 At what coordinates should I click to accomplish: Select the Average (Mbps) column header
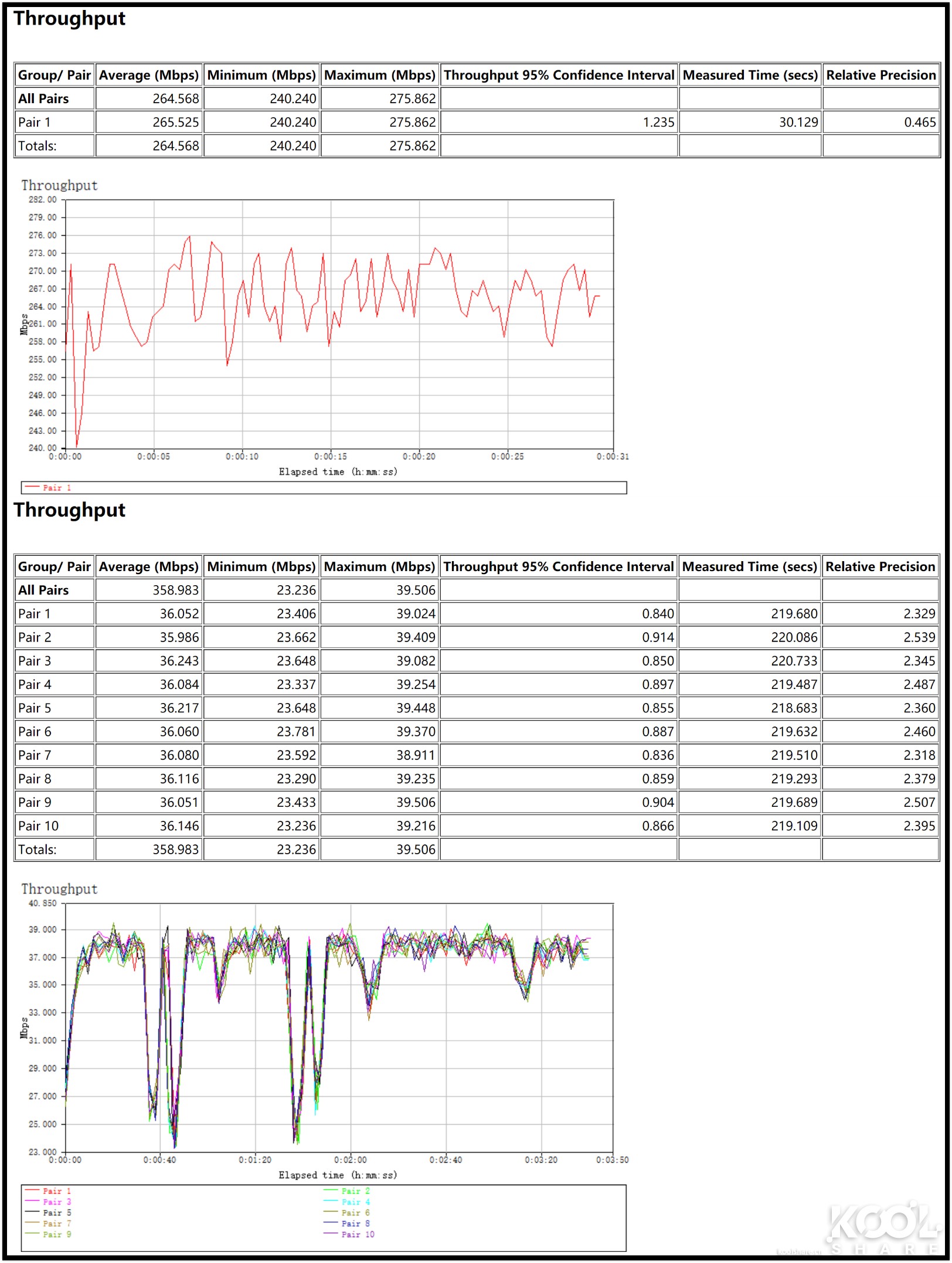[148, 75]
